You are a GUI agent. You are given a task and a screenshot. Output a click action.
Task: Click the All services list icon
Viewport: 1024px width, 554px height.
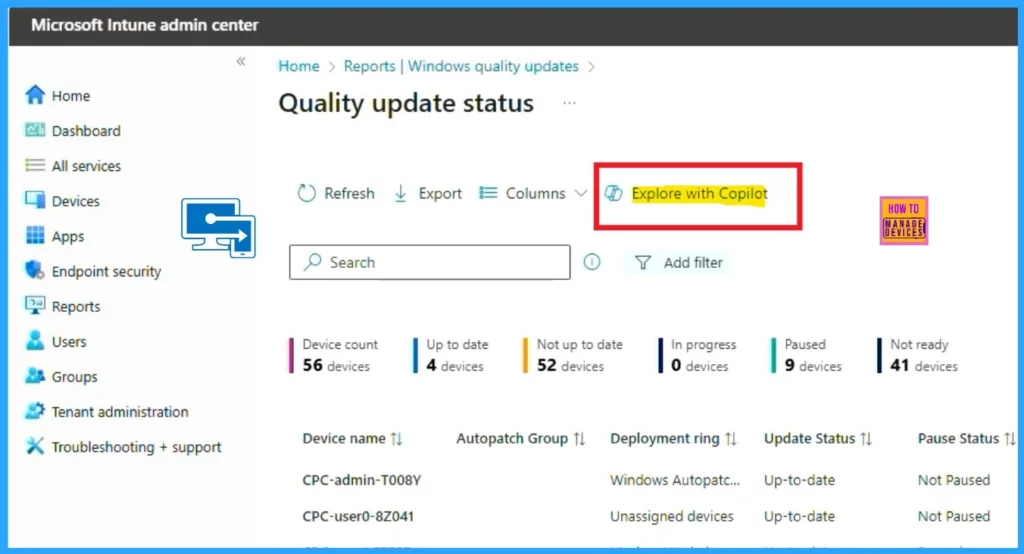(x=35, y=165)
